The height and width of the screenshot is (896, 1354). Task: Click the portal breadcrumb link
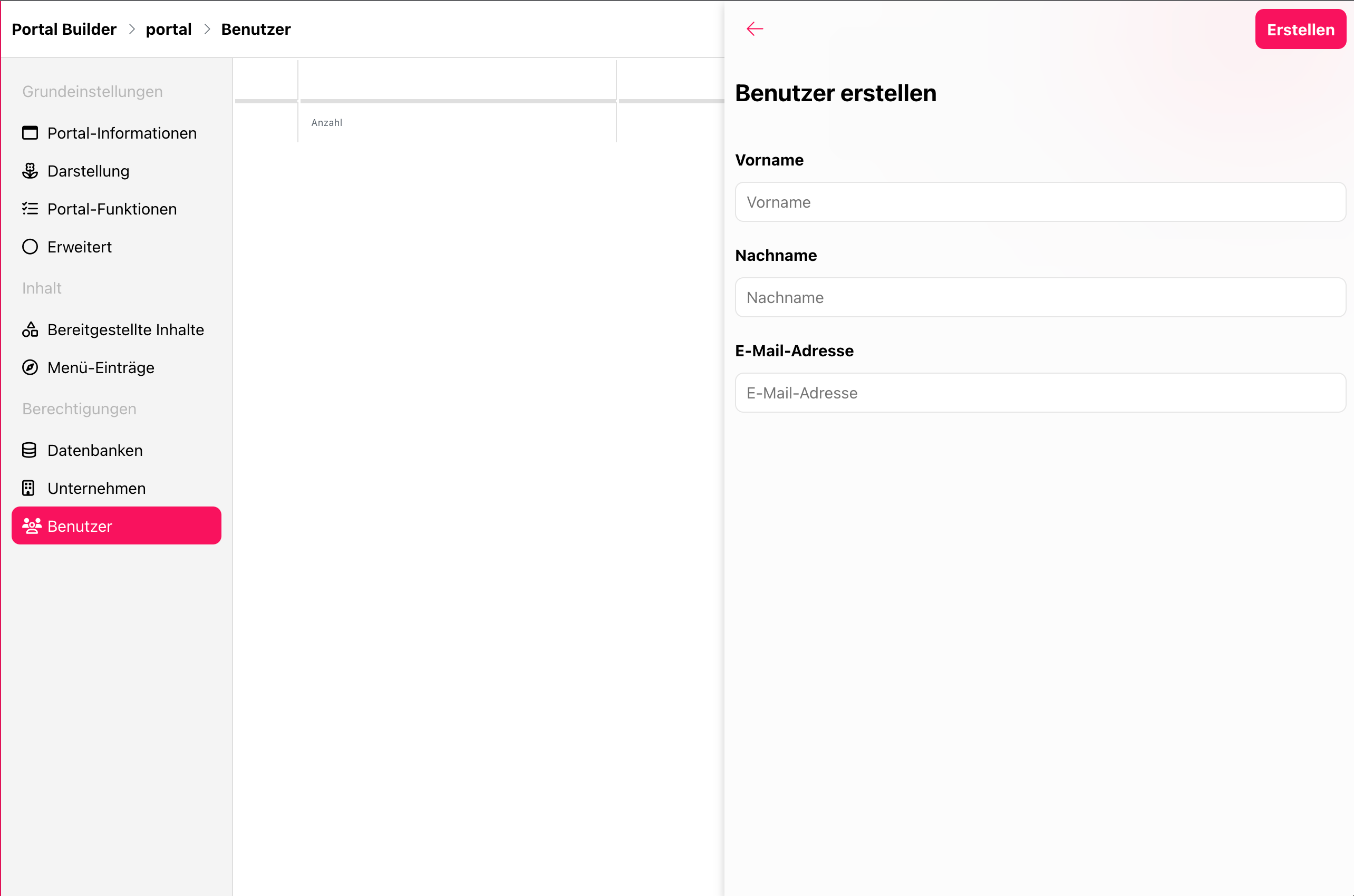click(168, 30)
